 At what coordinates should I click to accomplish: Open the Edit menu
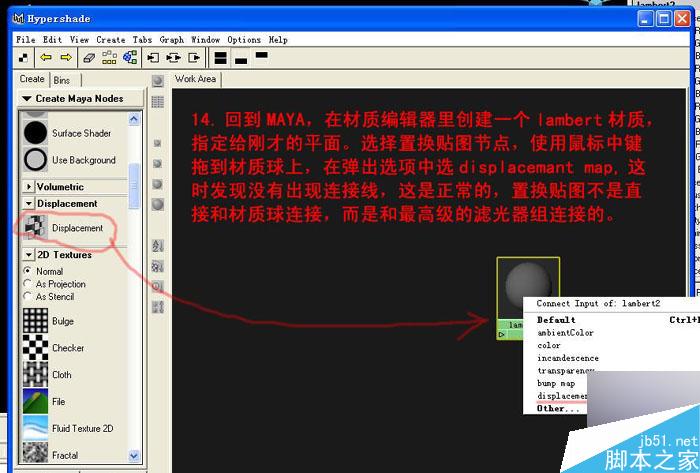tap(52, 40)
